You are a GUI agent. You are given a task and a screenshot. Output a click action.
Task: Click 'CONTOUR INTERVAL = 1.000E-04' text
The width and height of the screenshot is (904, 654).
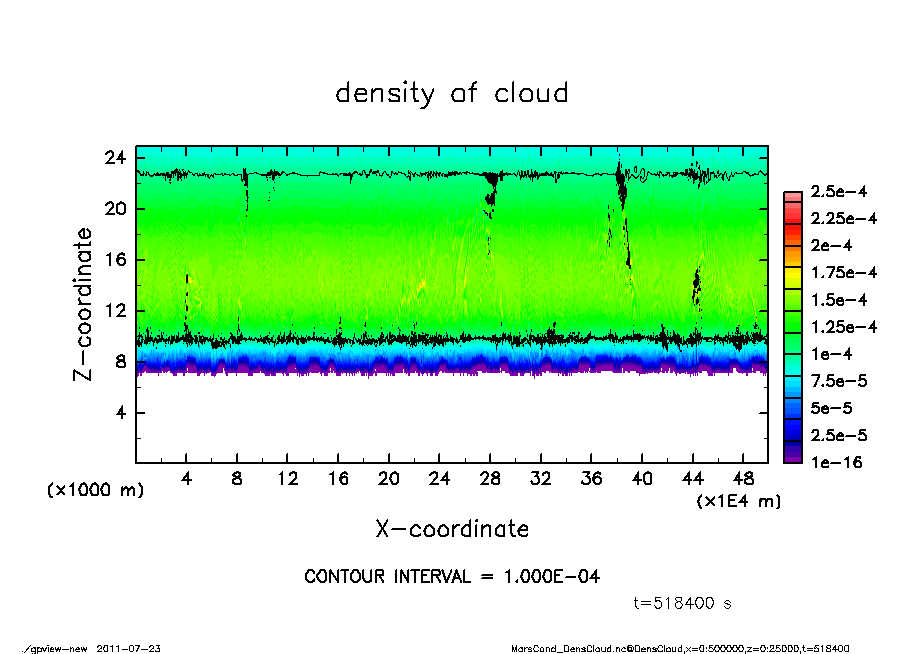point(452,576)
